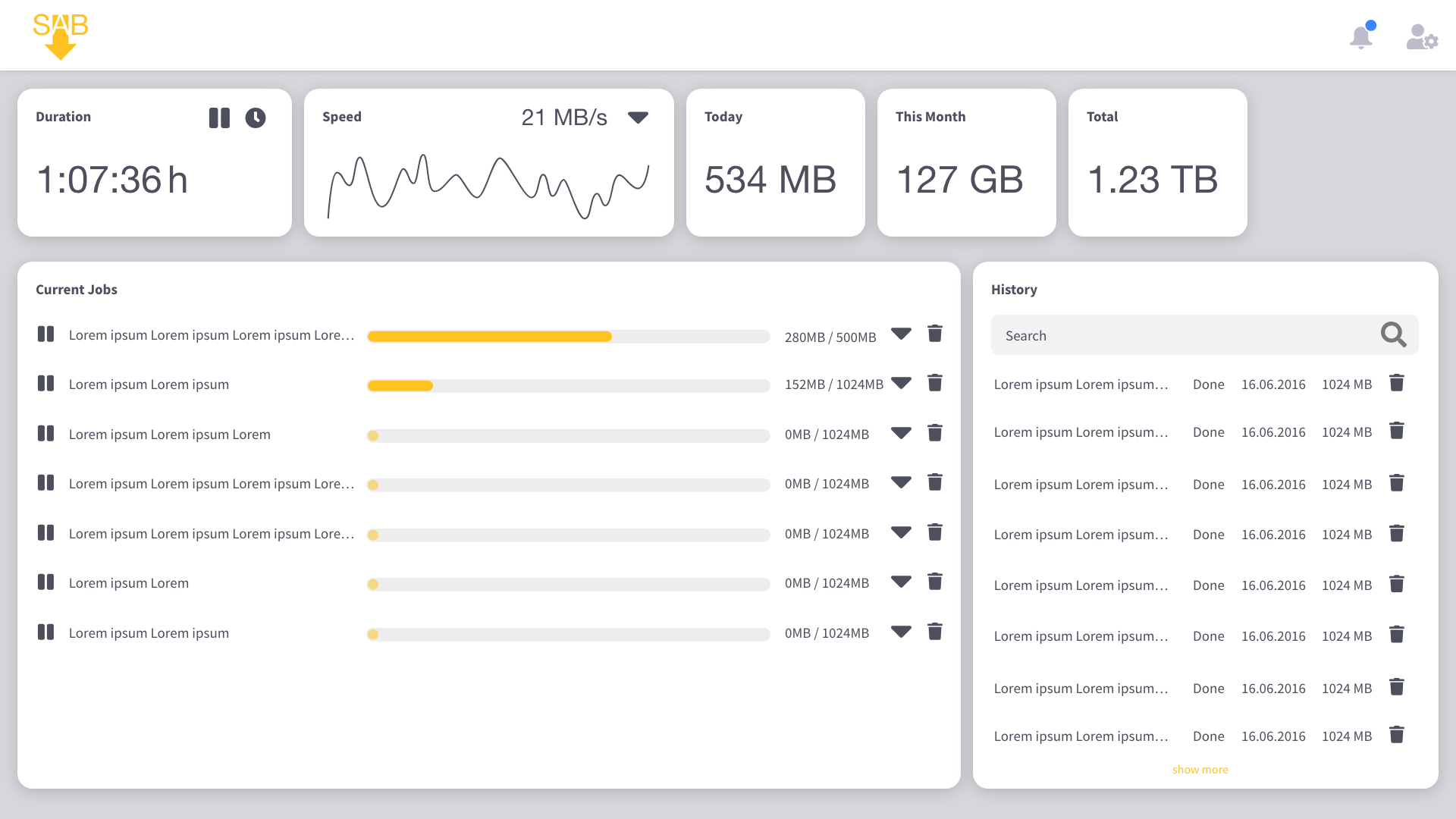Expand options for fourth current job
Viewport: 1456px width, 819px height.
(x=901, y=482)
